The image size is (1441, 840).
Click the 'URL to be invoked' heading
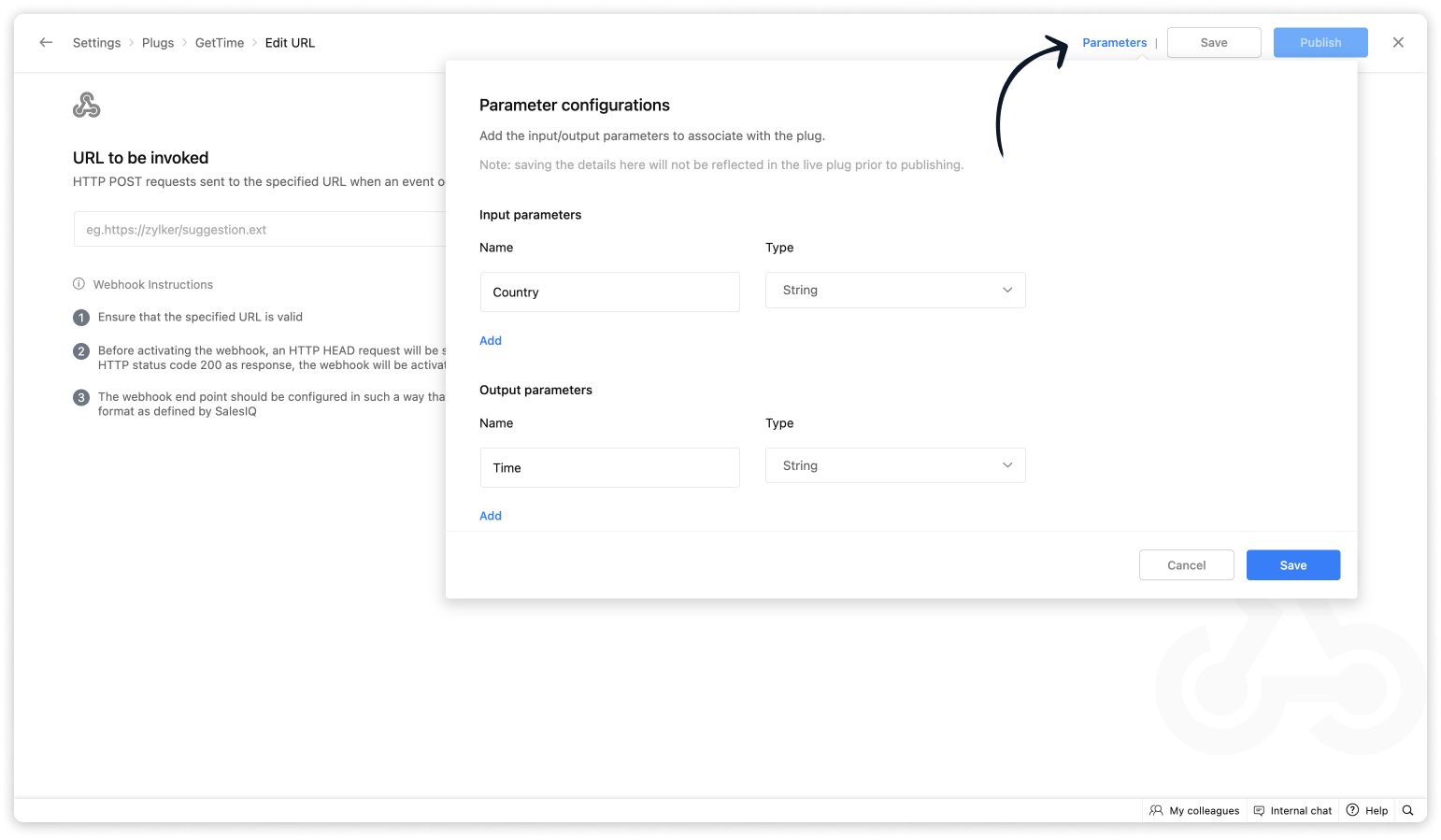141,158
